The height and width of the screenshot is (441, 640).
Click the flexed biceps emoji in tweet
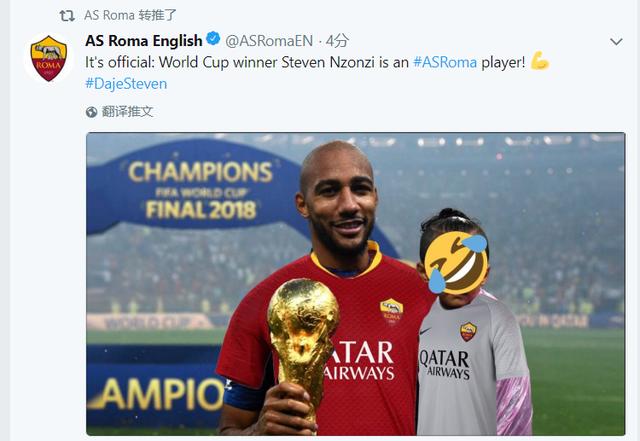point(540,61)
